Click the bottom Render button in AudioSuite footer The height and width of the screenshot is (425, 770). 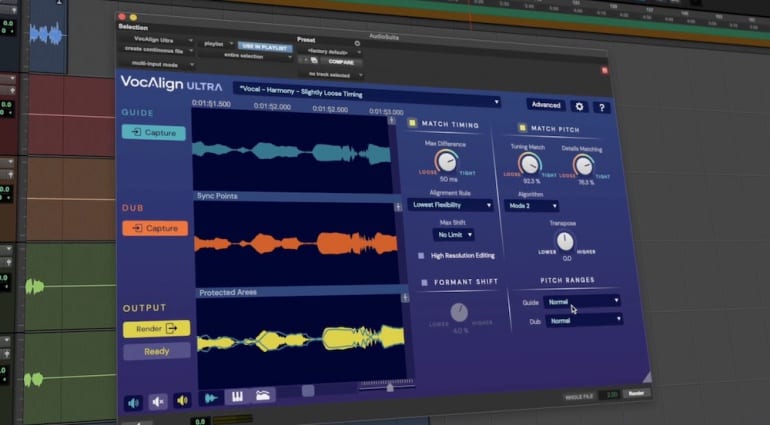coord(636,393)
